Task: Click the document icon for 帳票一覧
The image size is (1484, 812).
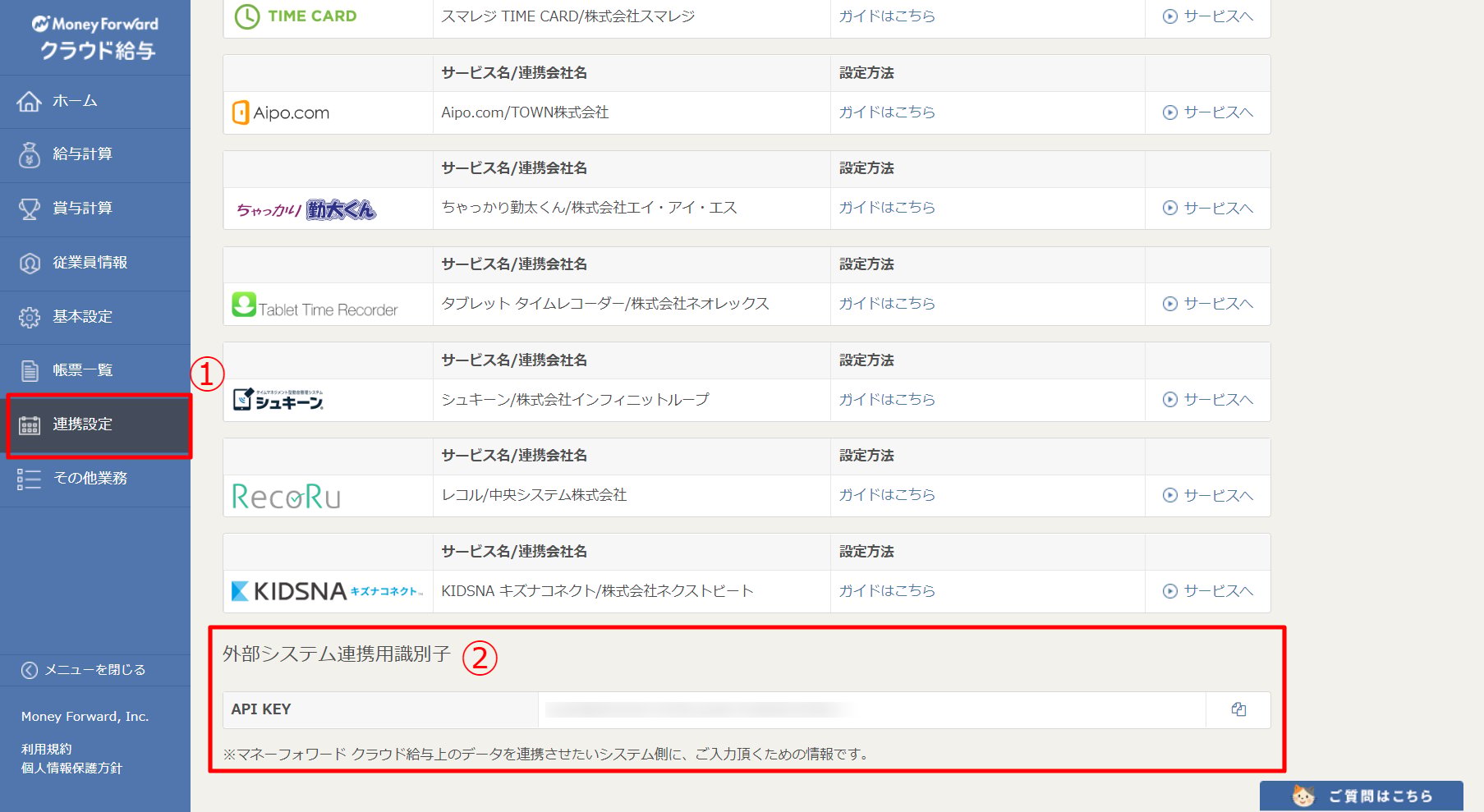Action: click(x=29, y=370)
